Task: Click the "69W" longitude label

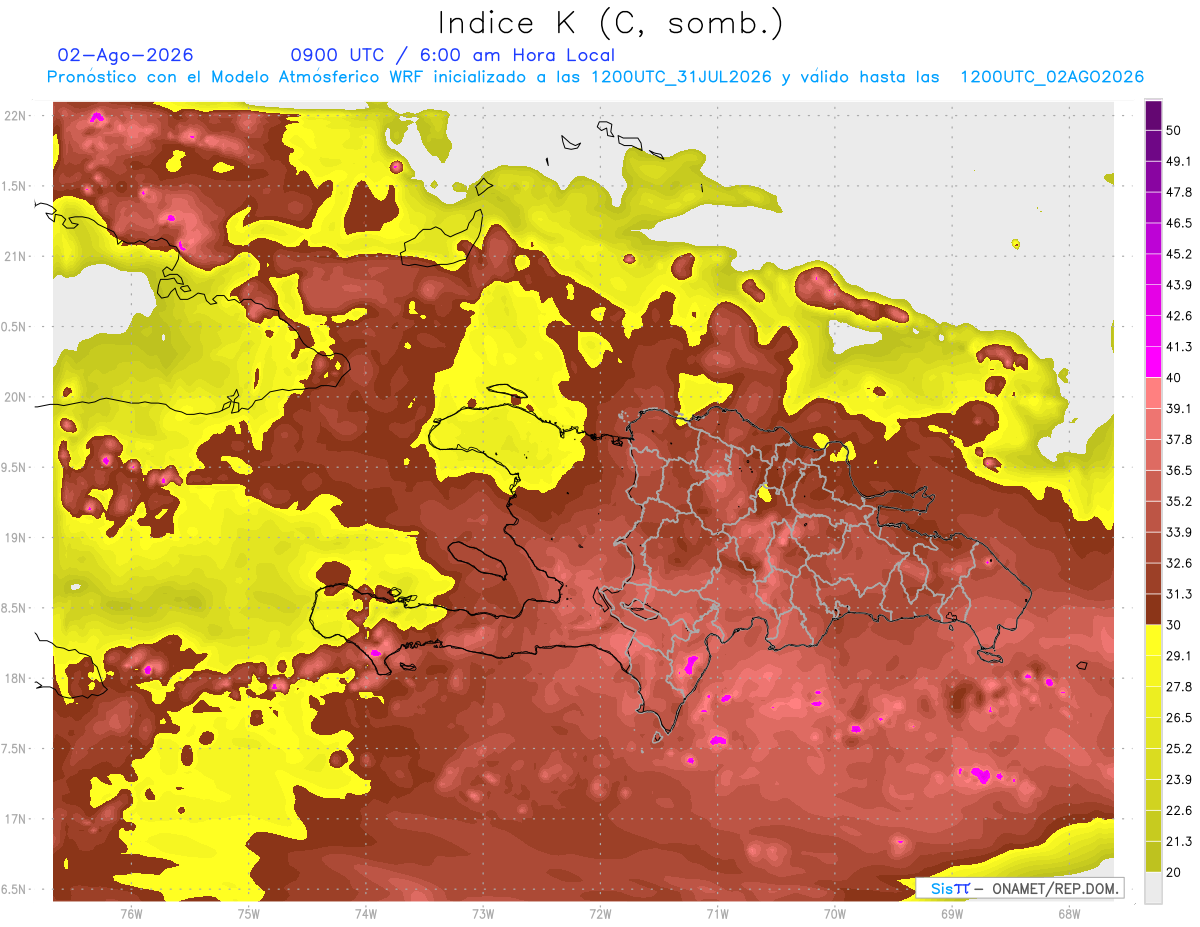Action: [952, 913]
